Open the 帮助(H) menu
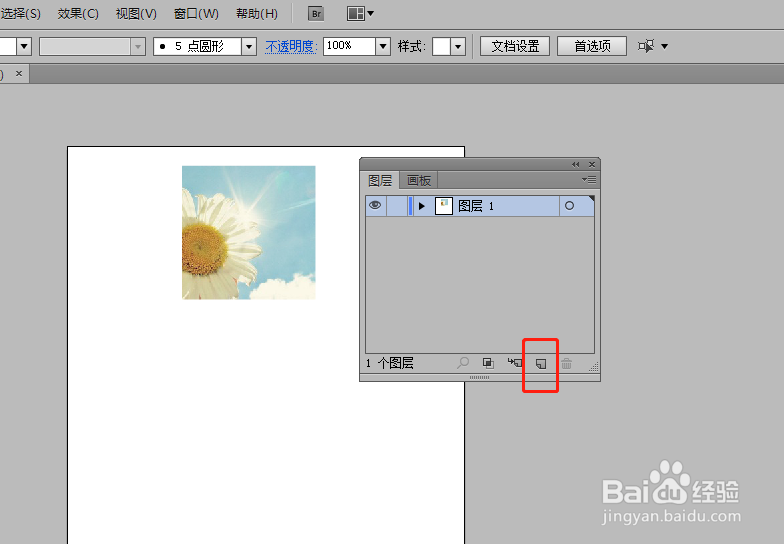The image size is (784, 544). tap(257, 14)
